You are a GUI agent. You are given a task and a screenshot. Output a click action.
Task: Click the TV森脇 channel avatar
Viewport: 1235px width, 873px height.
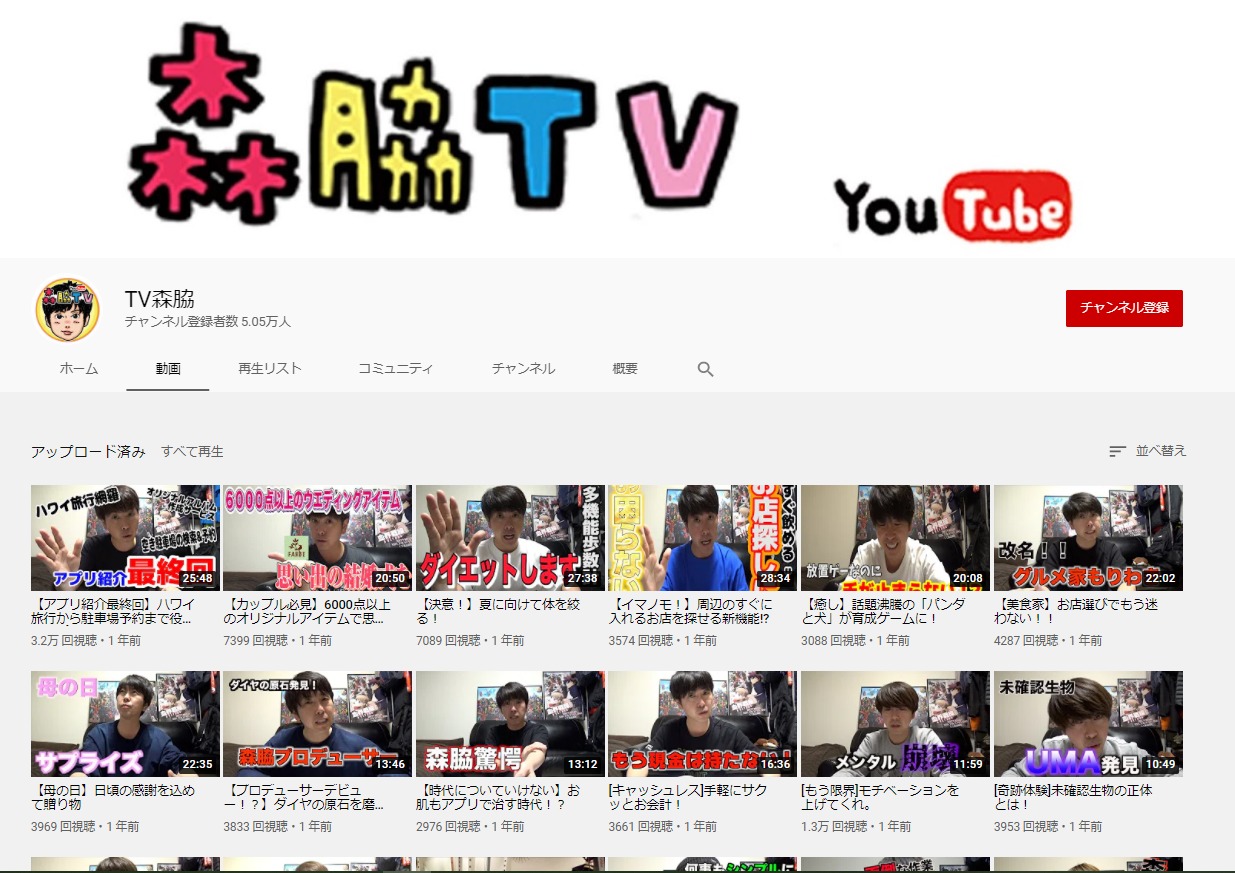[67, 309]
